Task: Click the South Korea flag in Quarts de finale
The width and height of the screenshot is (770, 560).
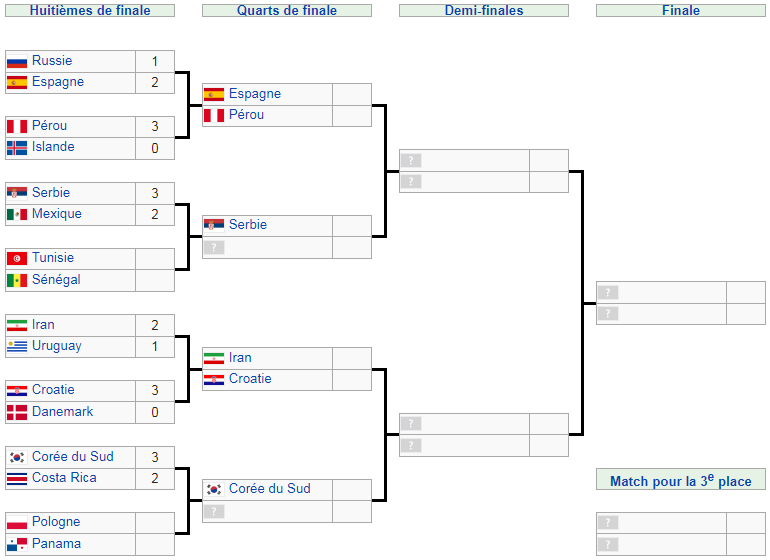Action: (x=214, y=489)
